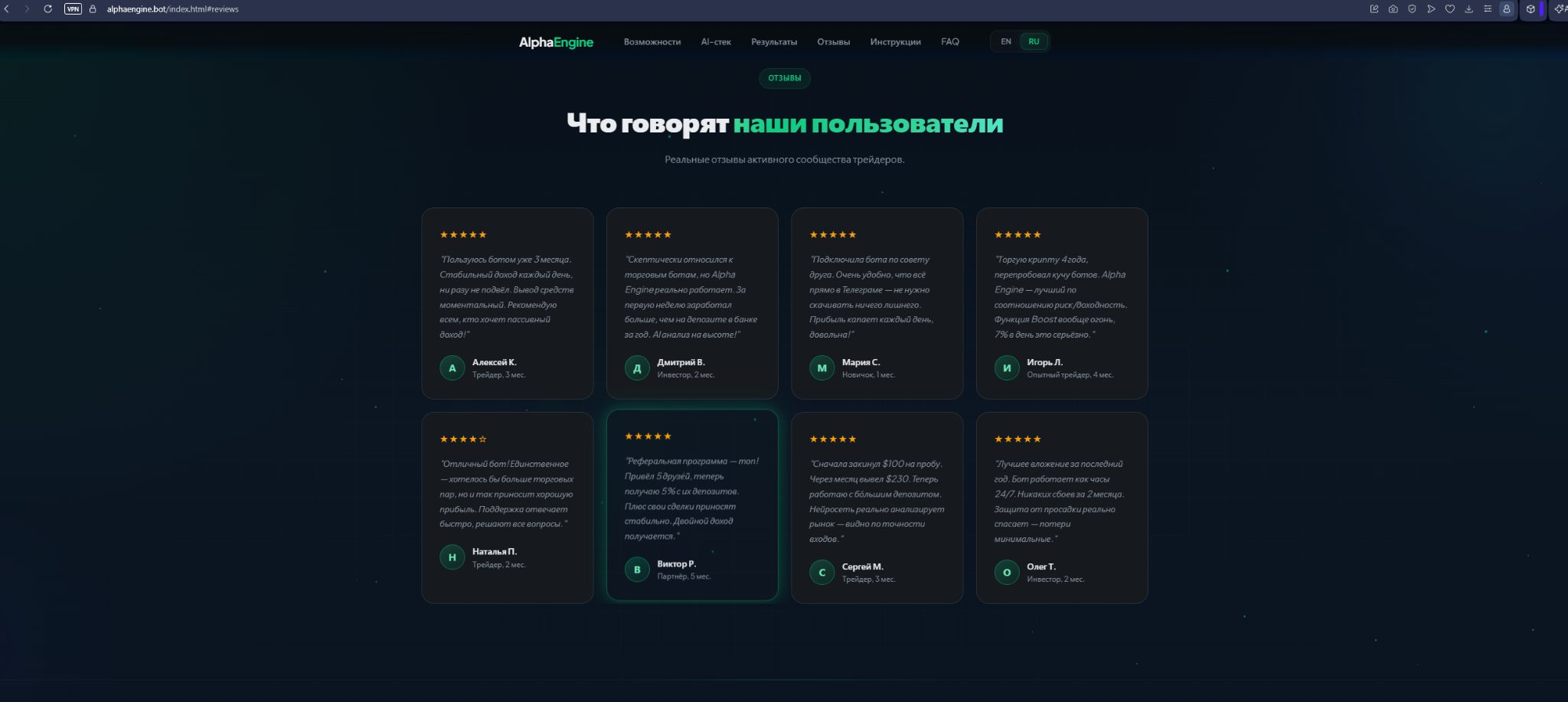
Task: Open downloads via the download arrow icon
Action: (1468, 9)
